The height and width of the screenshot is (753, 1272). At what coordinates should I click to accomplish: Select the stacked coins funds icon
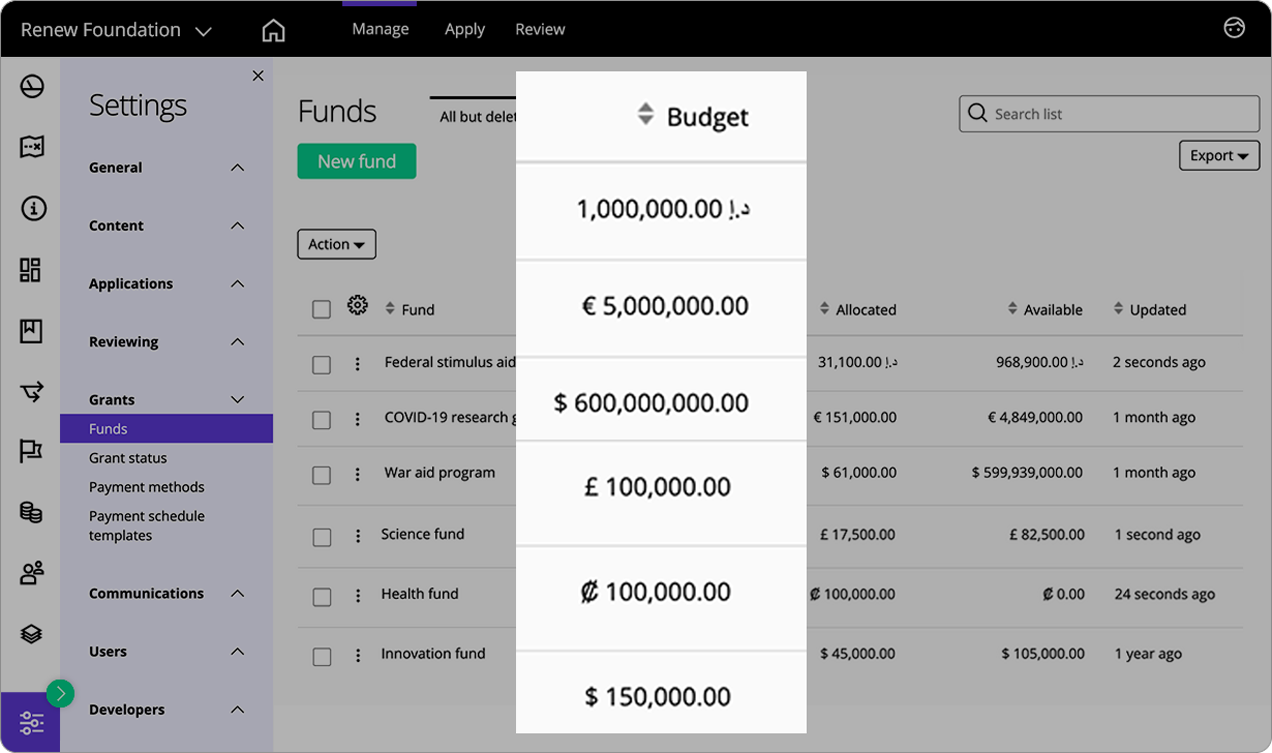click(32, 512)
